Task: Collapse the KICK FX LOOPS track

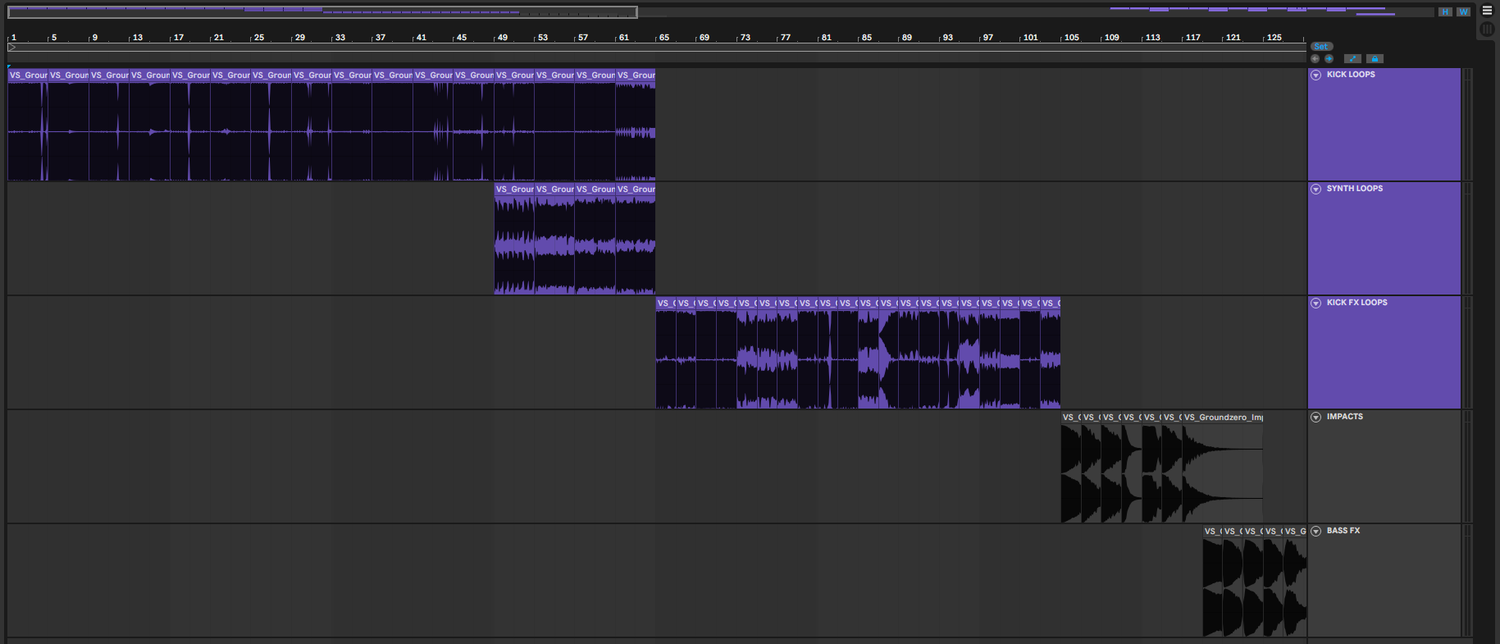Action: 1316,303
